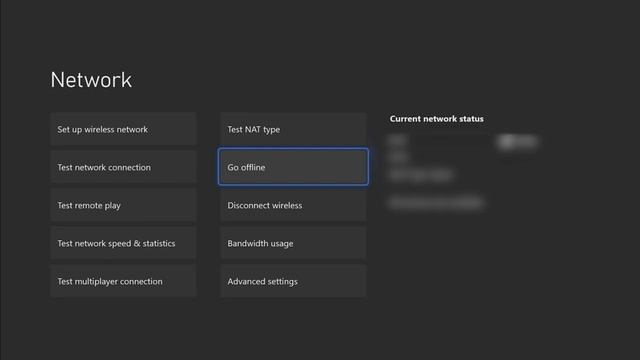
Task: Select Disconnect wireless option
Action: [x=293, y=205]
